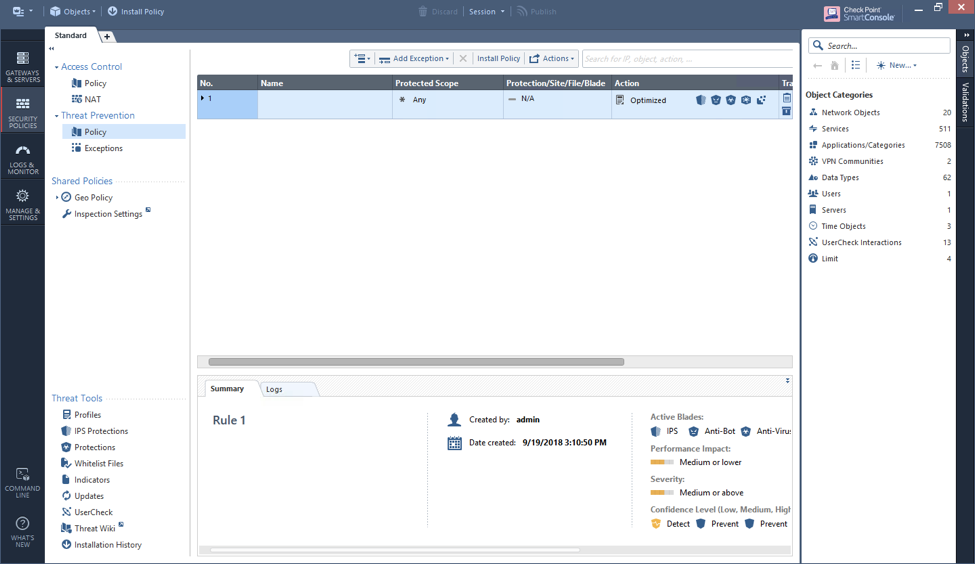Expand the Geo Policy node

pos(57,197)
